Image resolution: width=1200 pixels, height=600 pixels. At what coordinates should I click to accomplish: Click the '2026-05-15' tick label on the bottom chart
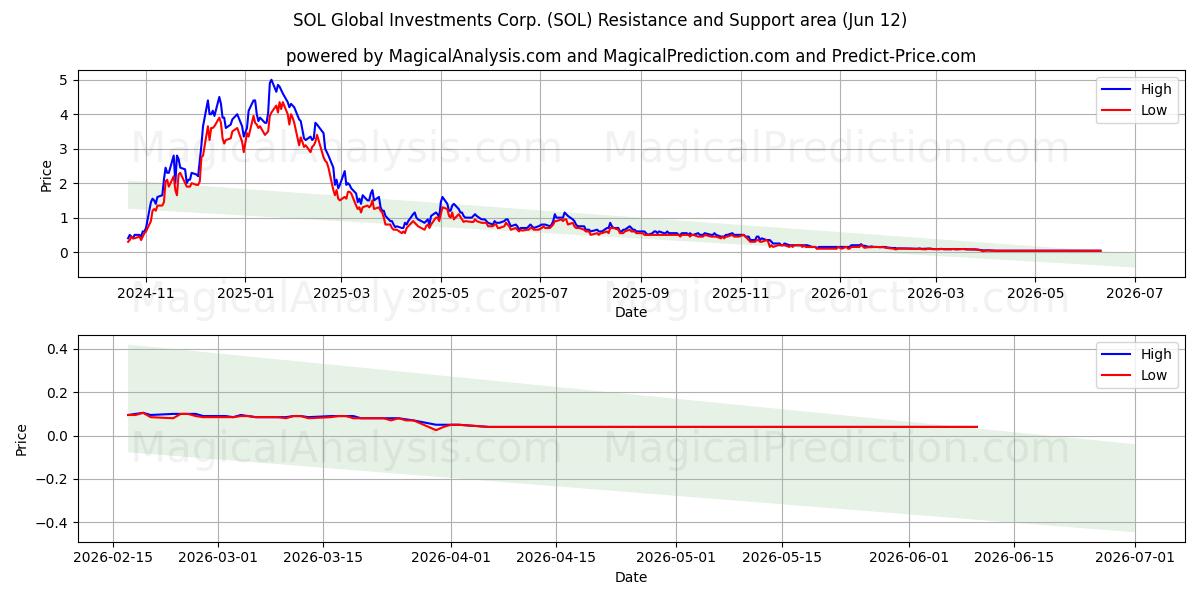click(x=781, y=558)
